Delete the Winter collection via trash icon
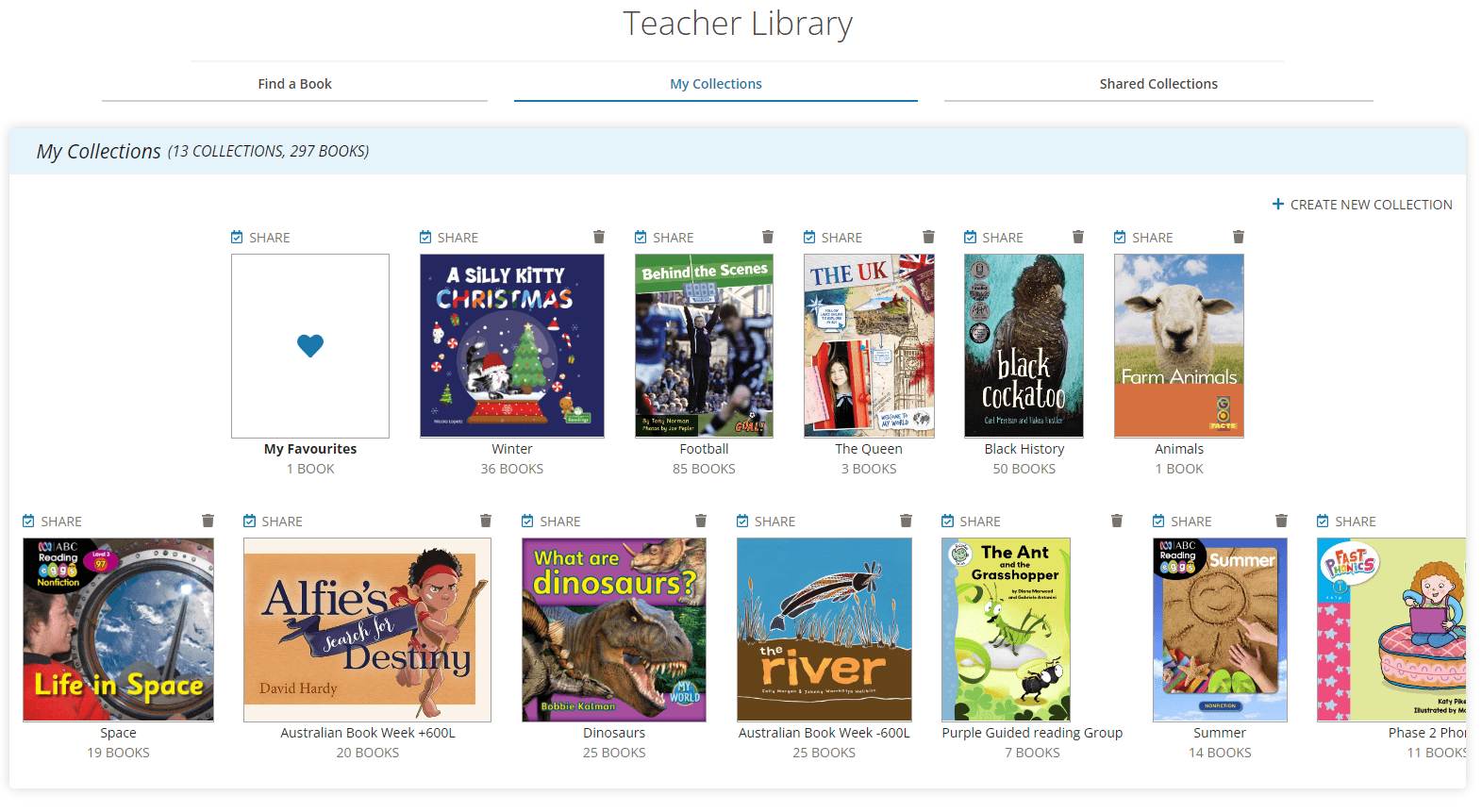 click(598, 237)
